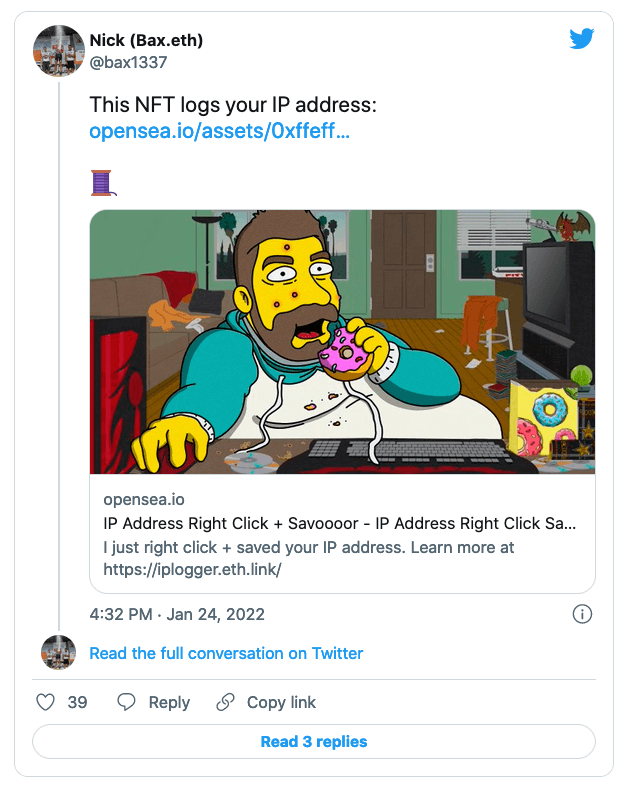Click the thread spool emoji
The image size is (625, 789).
tap(103, 183)
